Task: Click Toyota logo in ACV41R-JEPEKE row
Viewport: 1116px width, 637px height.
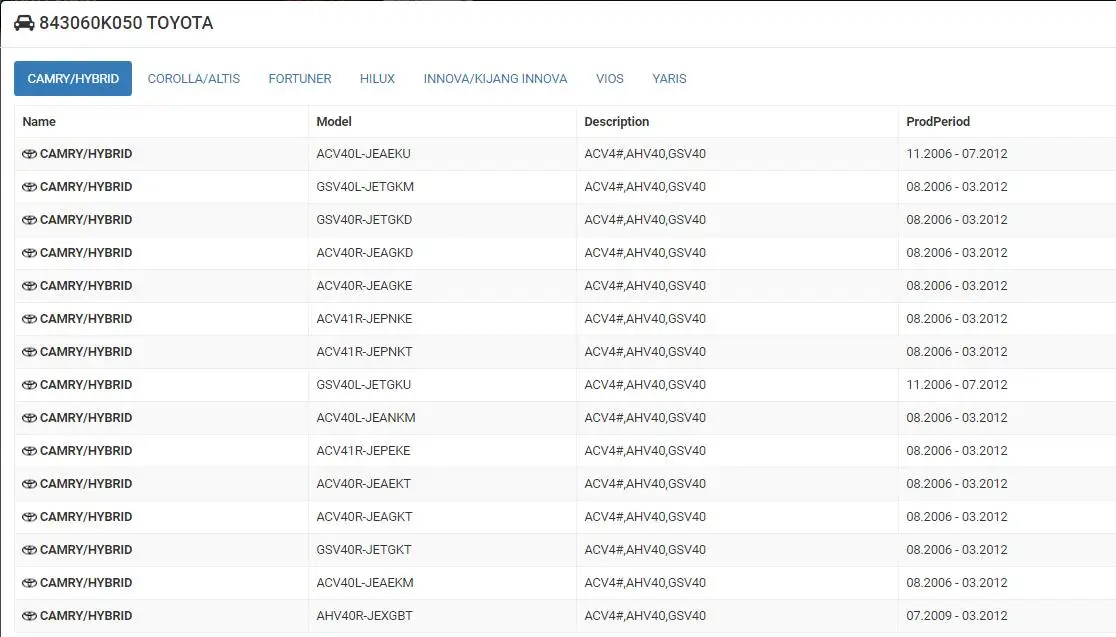Action: pos(29,451)
